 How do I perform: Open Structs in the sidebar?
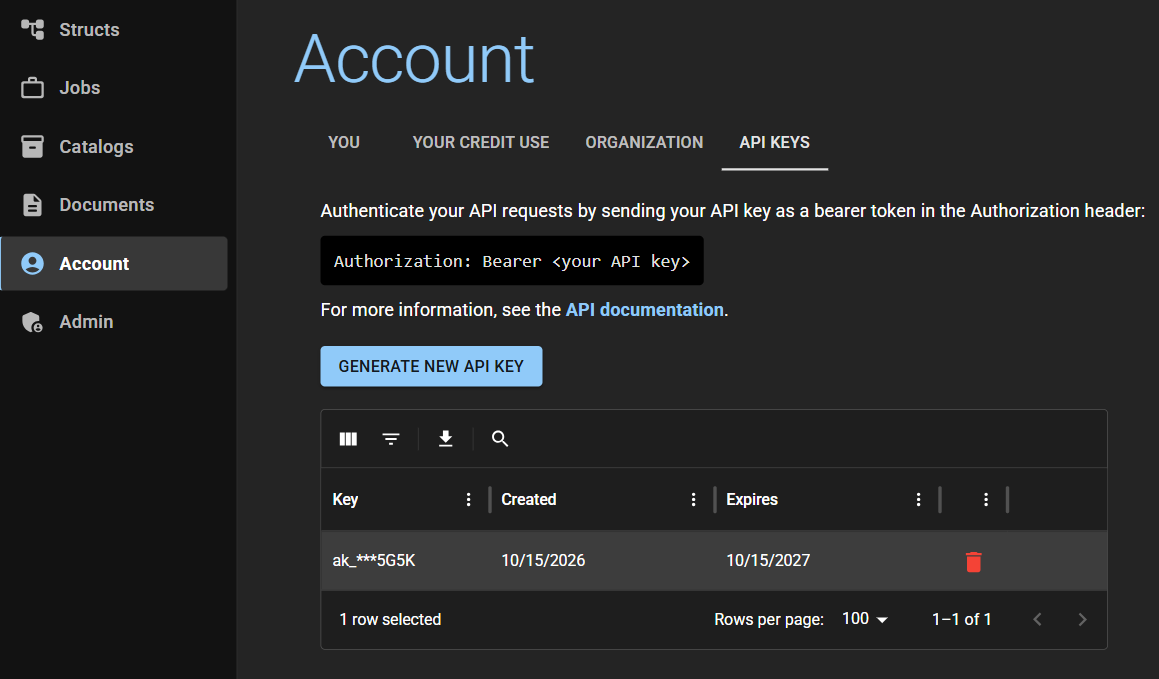(x=114, y=30)
